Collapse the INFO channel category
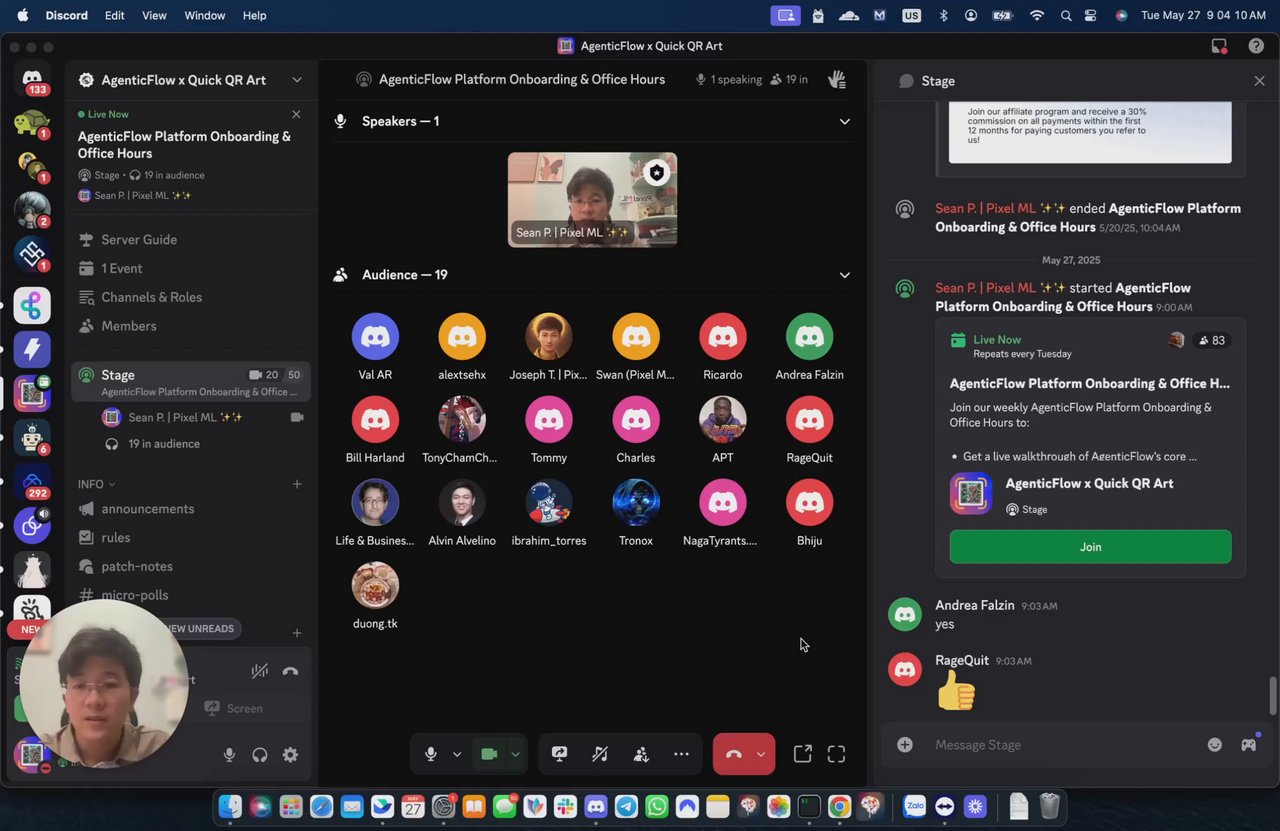1280x831 pixels. tap(96, 484)
